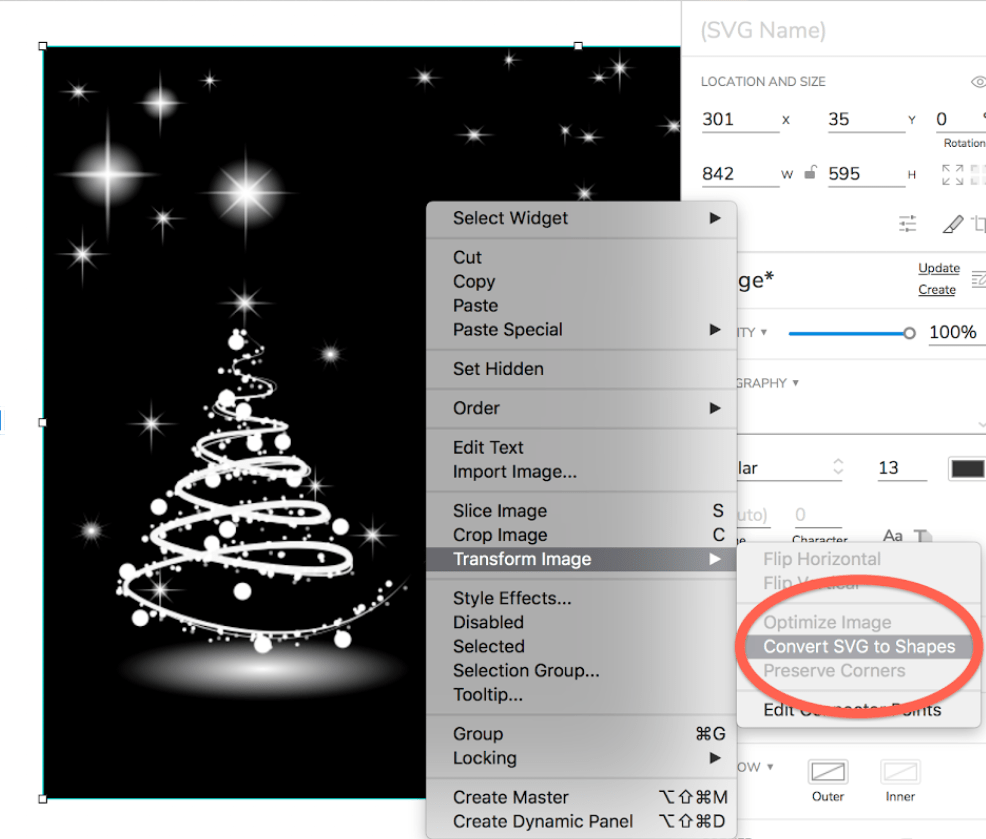Select Crop Image from the context menu
Viewport: 986px width, 839px height.
[499, 535]
